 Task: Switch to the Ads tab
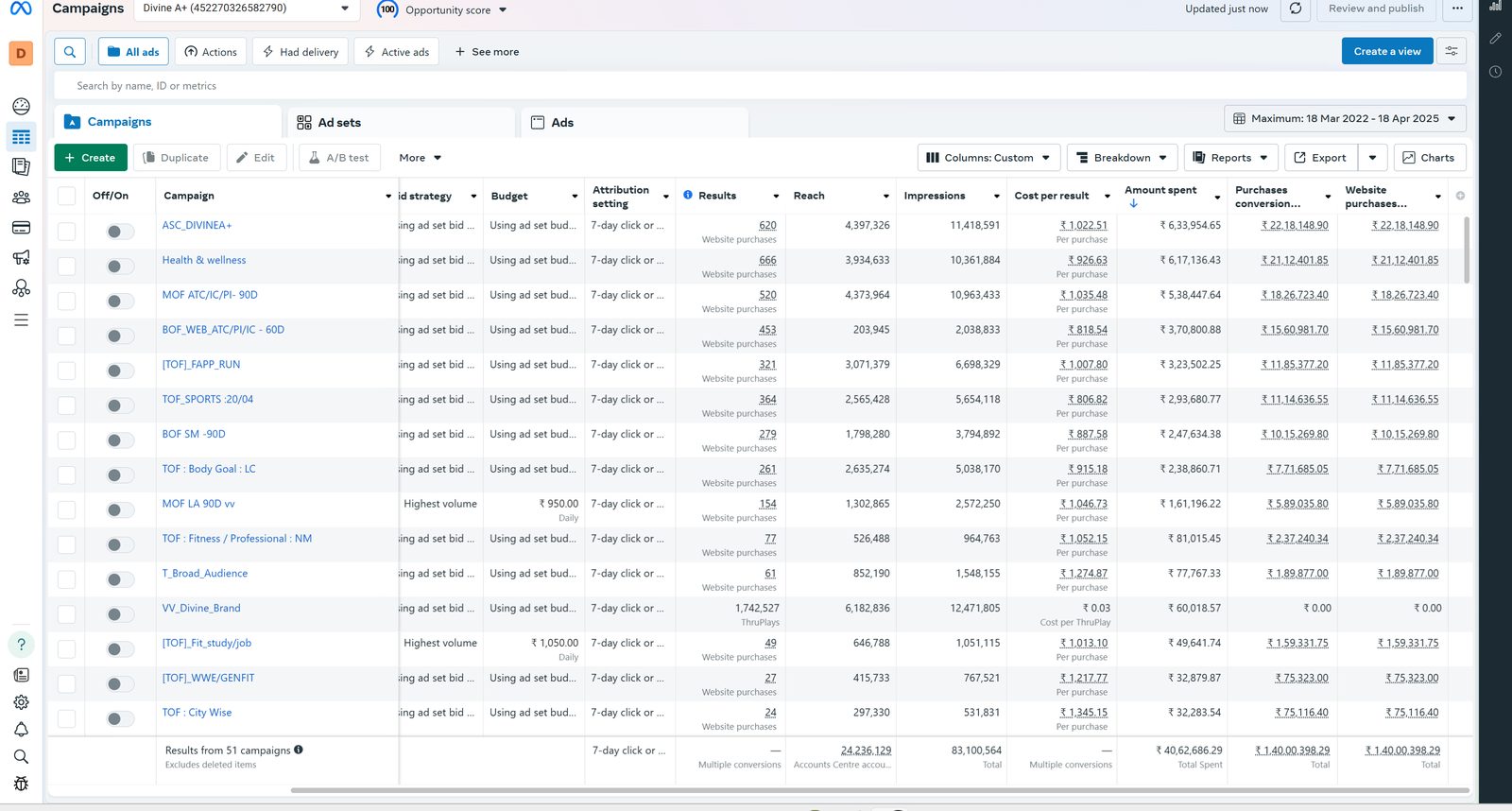pos(635,123)
